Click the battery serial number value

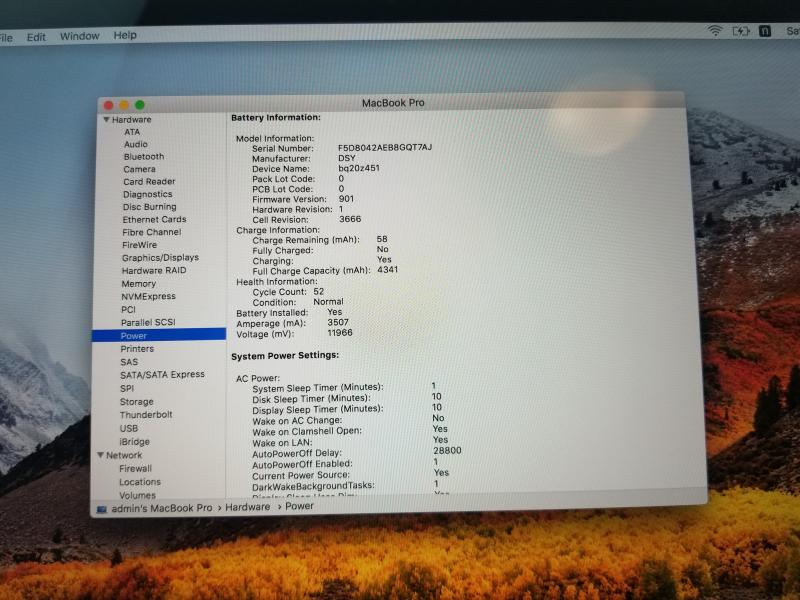pyautogui.click(x=384, y=147)
